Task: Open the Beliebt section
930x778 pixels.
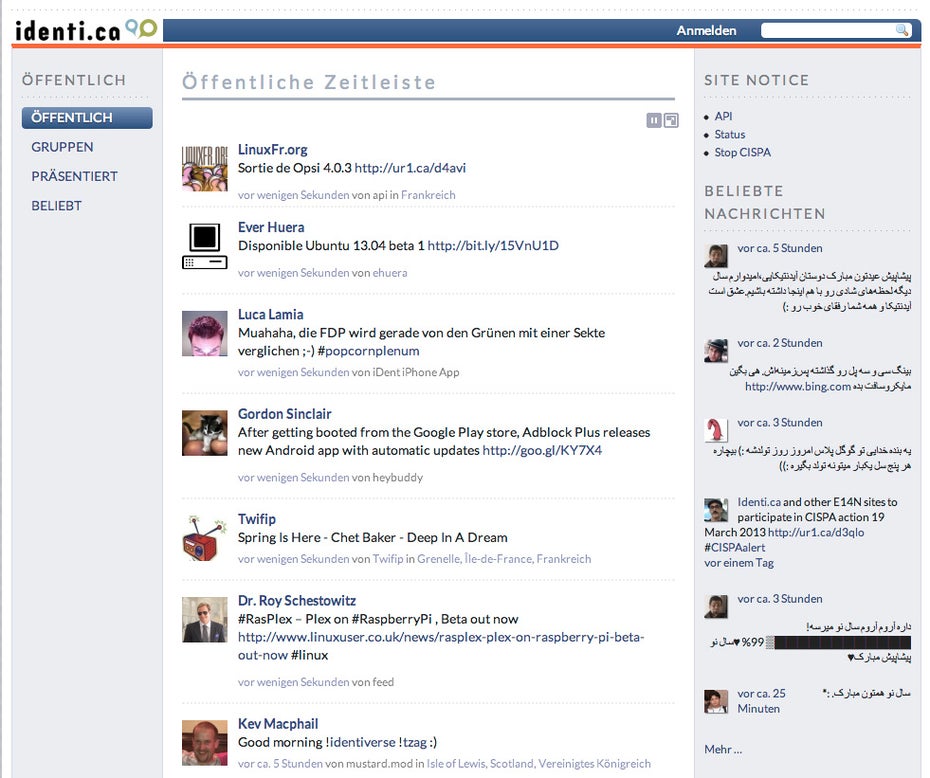Action: [57, 206]
